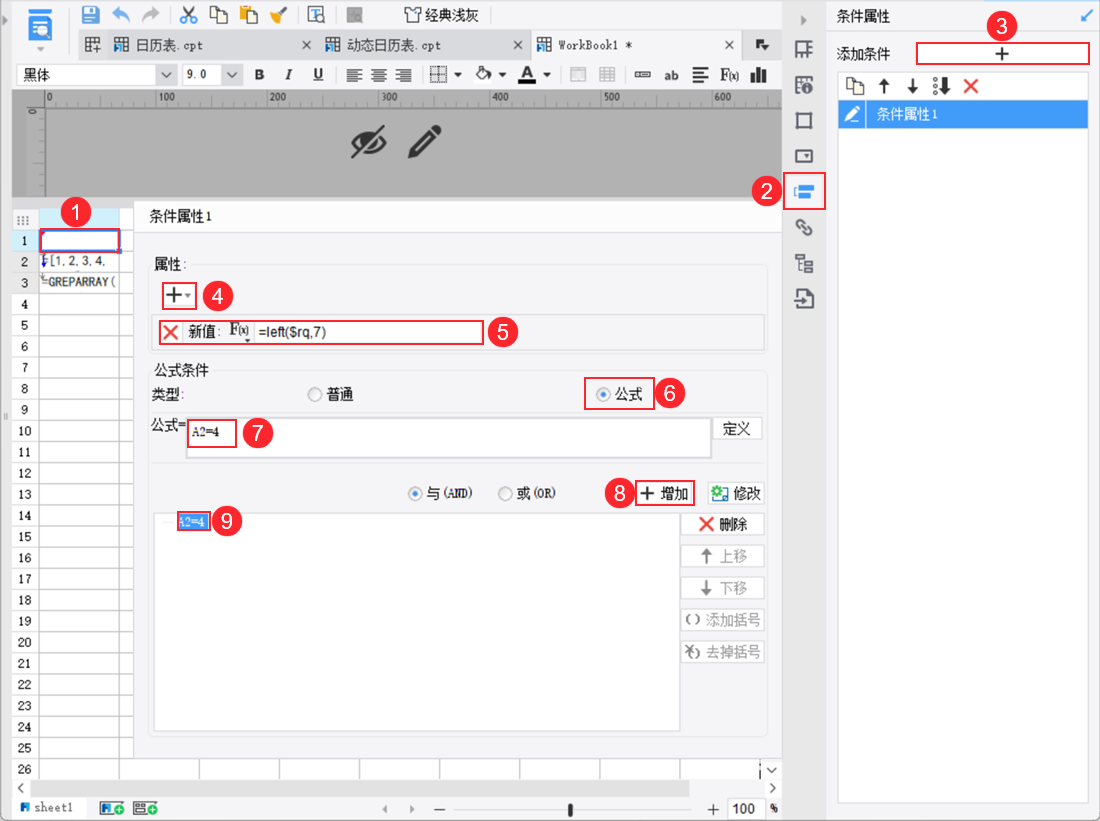1100x821 pixels.
Task: Toggle Underline formatting
Action: [318, 74]
